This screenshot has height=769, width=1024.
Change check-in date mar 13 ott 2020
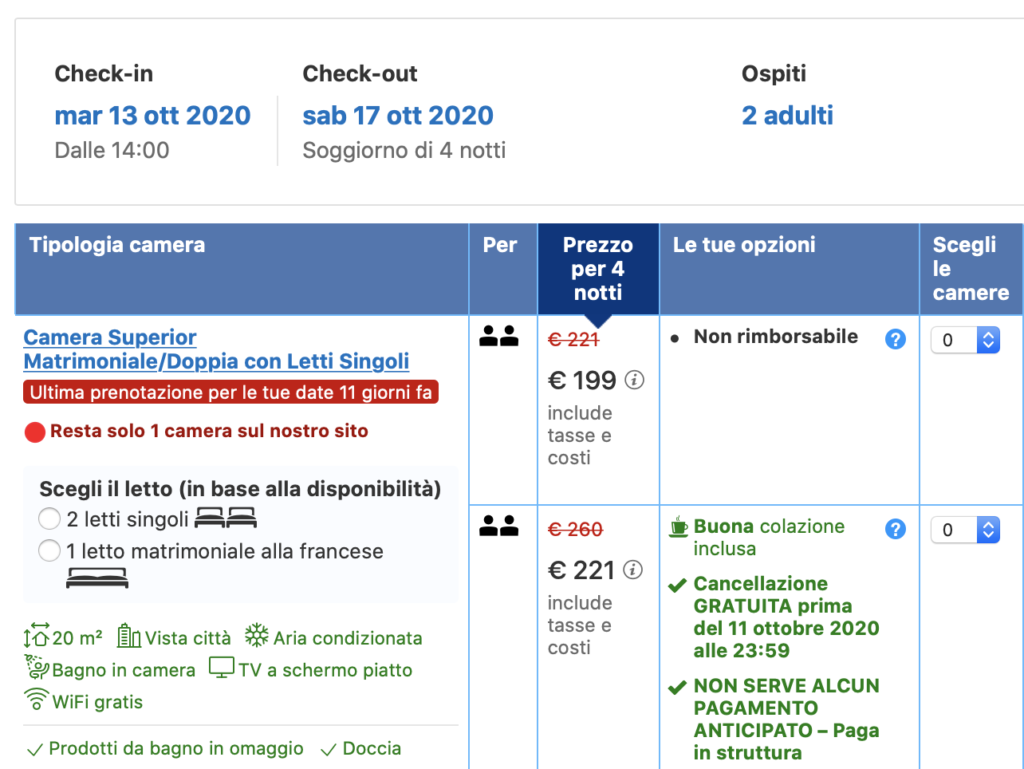pos(152,115)
